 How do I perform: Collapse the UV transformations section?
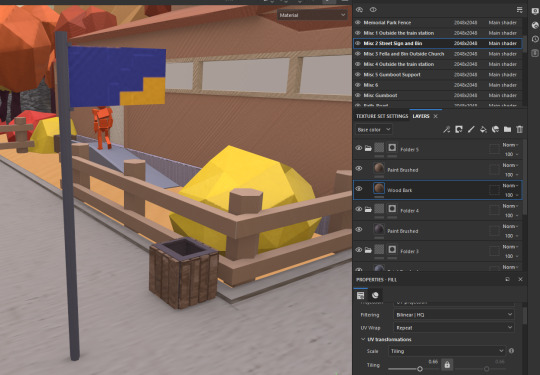[x=363, y=339]
